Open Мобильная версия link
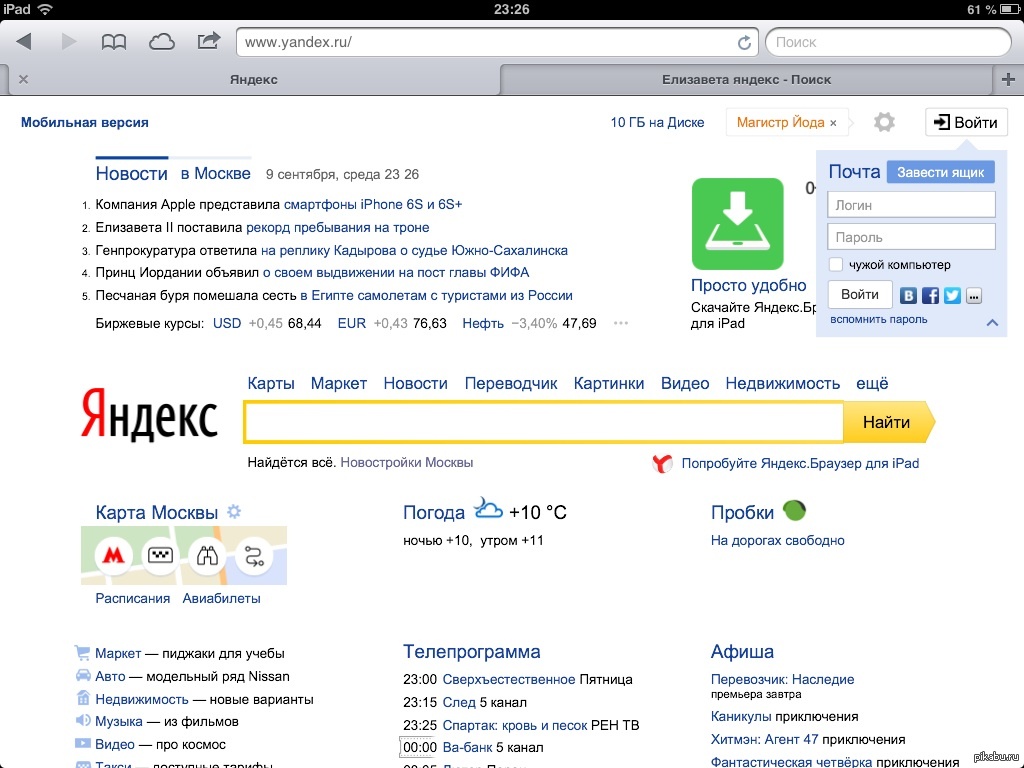Screen dimensions: 1024x768 pos(84,122)
